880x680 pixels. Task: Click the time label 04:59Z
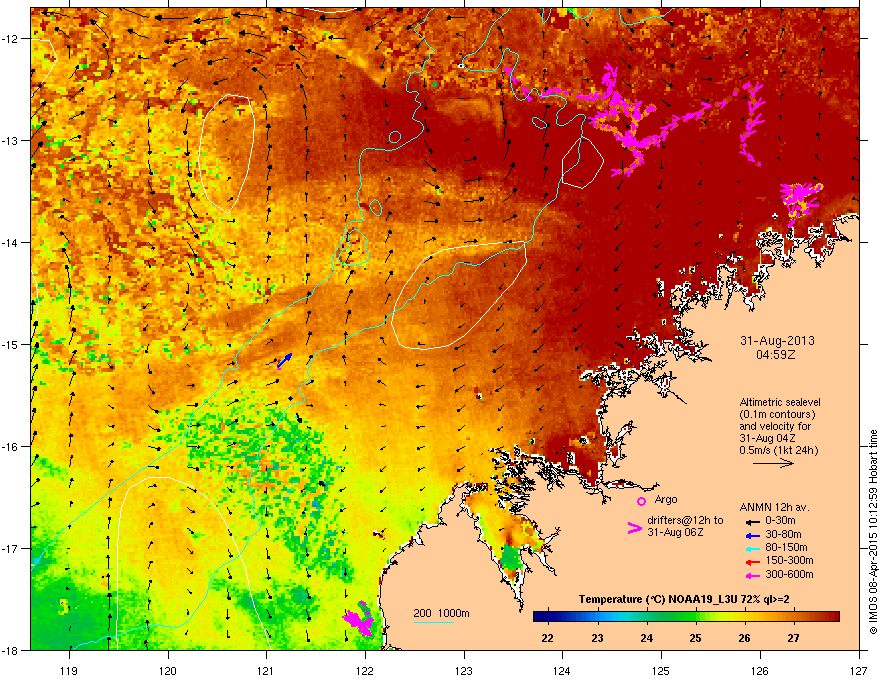click(776, 355)
